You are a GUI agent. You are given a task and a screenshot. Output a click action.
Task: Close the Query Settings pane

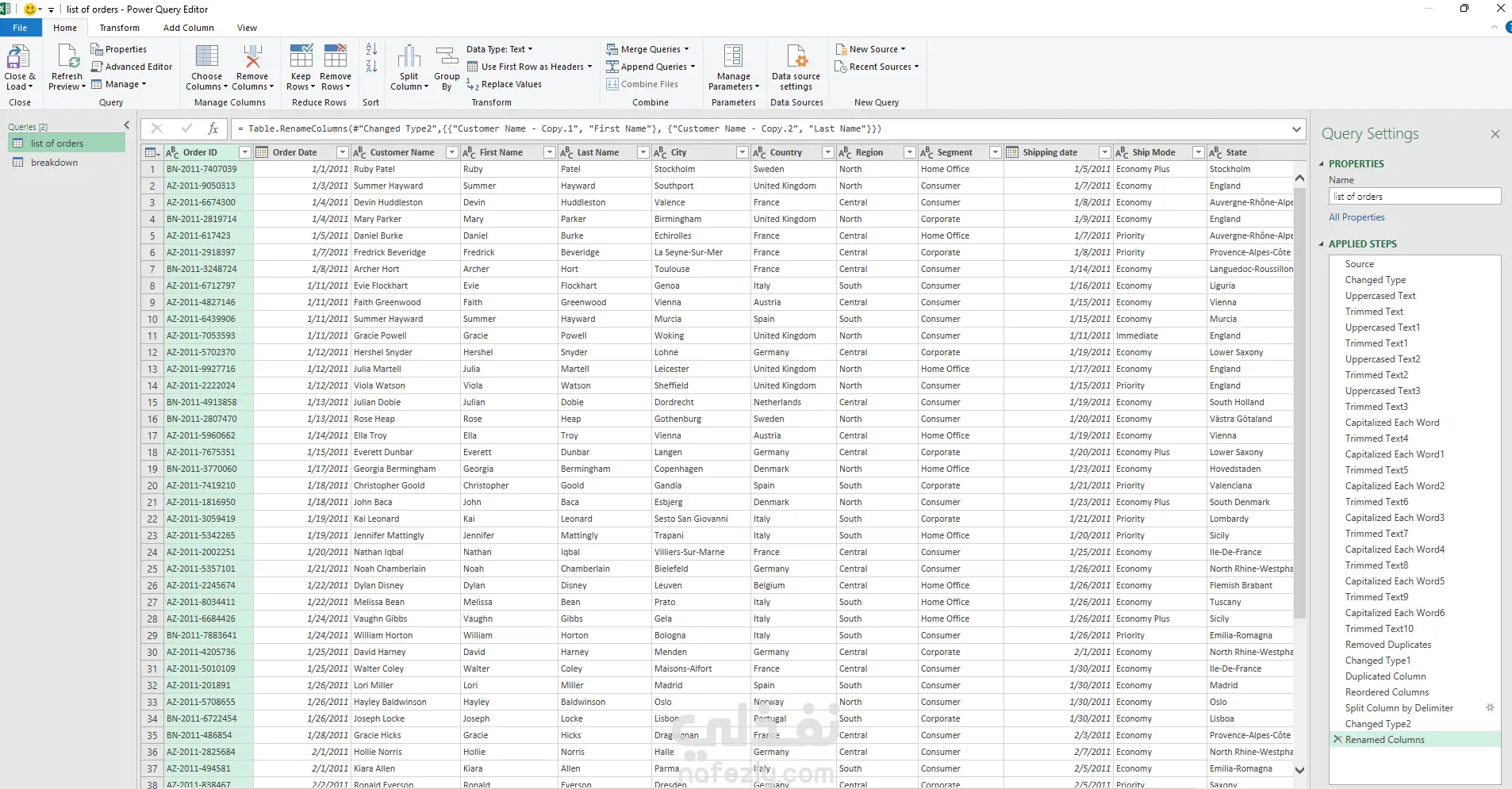point(1495,134)
